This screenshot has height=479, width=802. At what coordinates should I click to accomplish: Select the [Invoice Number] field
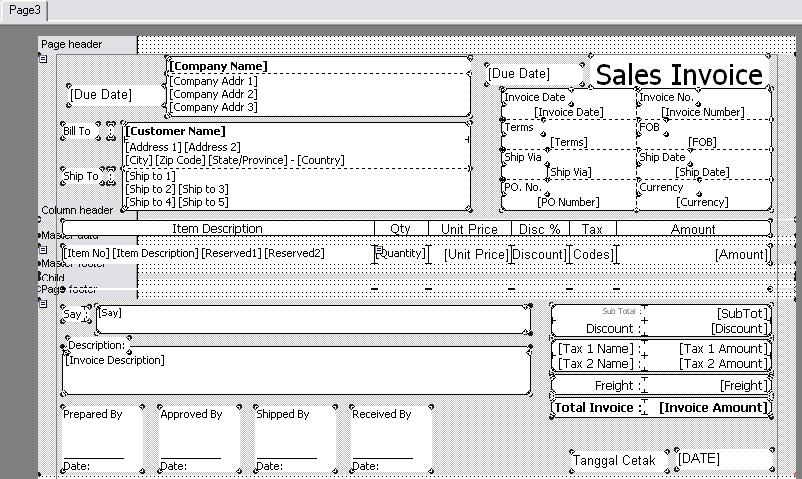coord(704,113)
